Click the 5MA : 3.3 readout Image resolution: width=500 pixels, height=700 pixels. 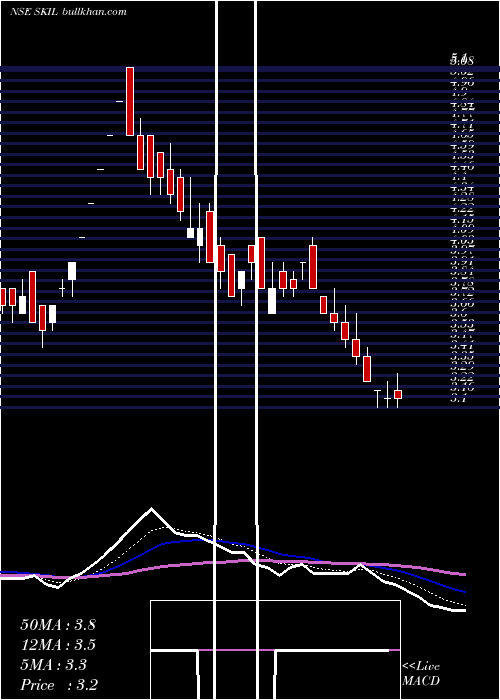(53, 665)
